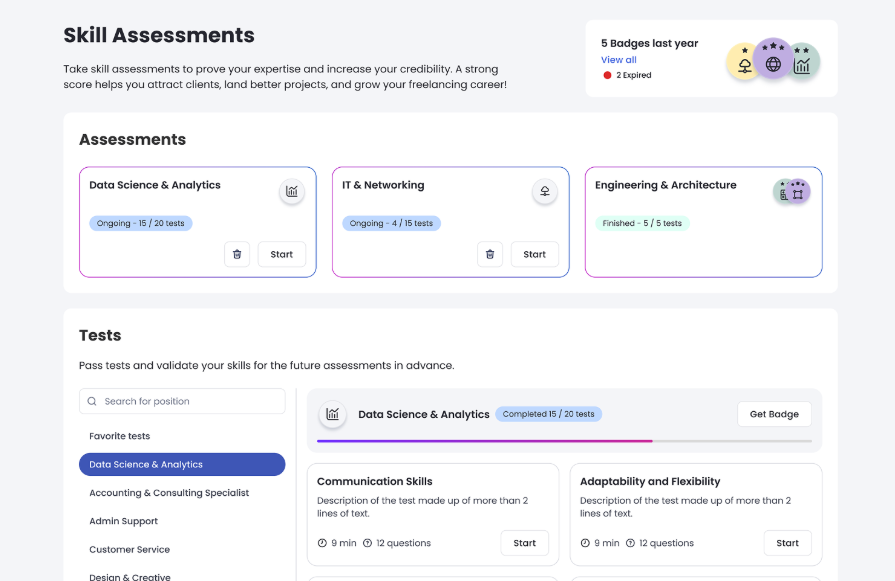Click the Engineering & Architecture badge icons
Viewport: 895px width, 581px height.
(792, 191)
